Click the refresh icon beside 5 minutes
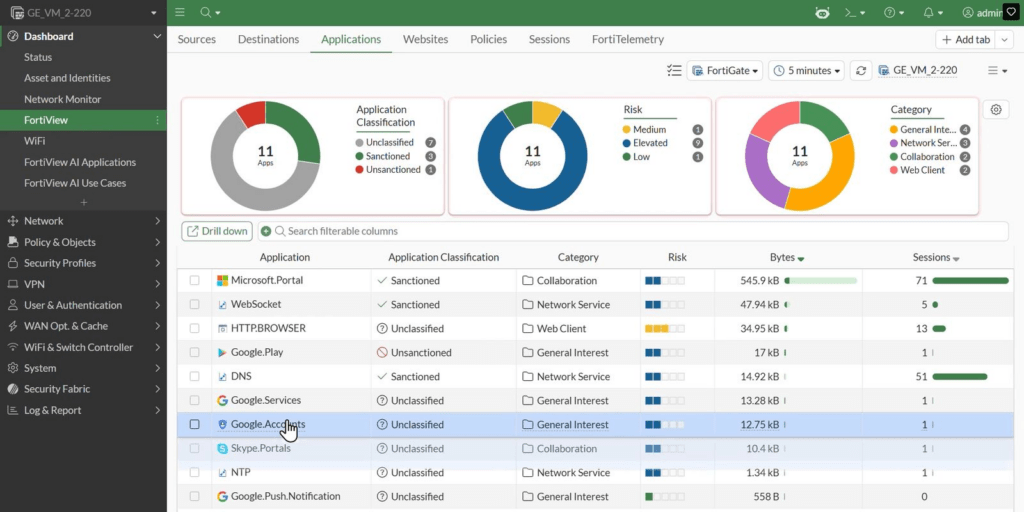 (861, 71)
